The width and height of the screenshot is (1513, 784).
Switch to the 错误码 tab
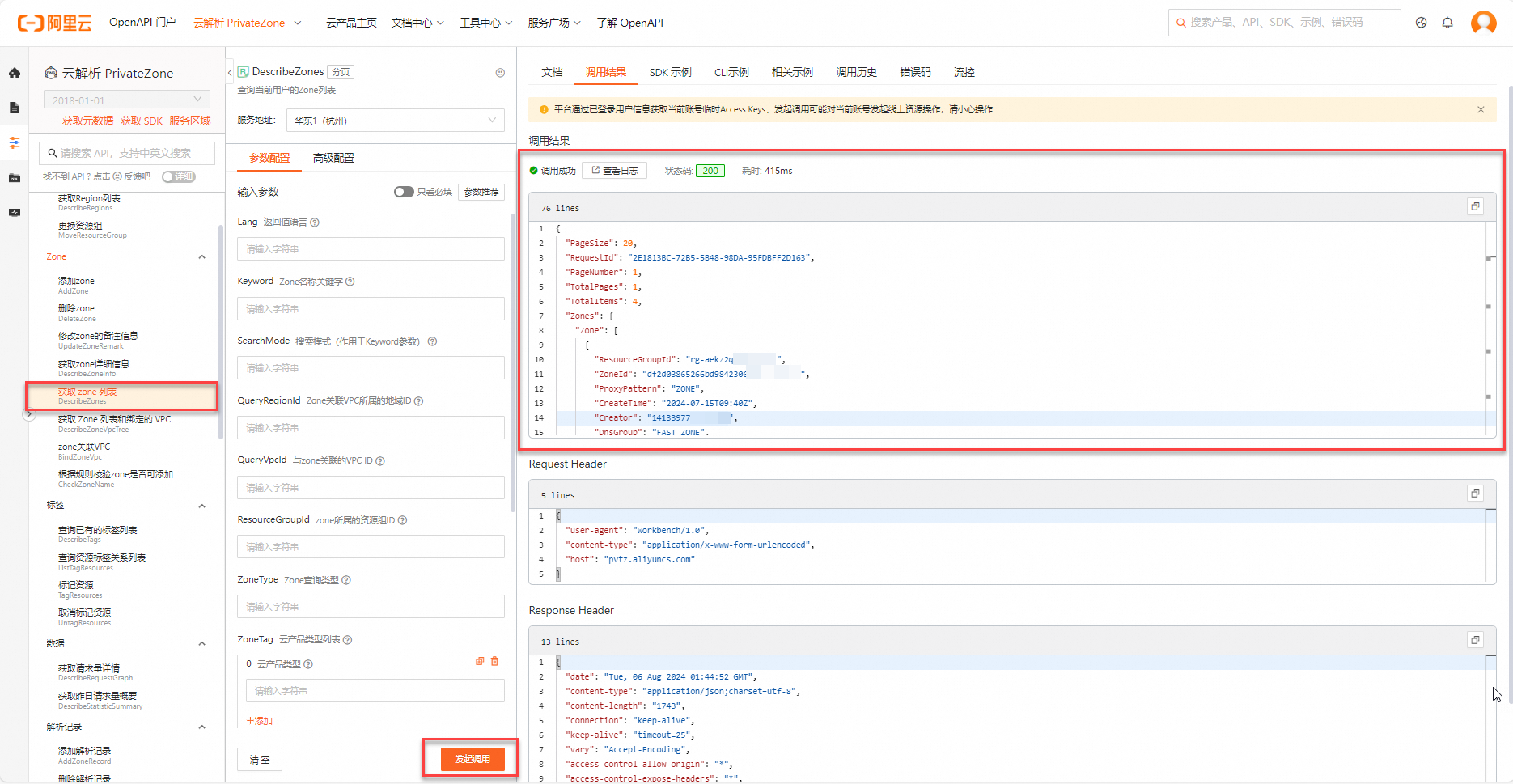915,73
